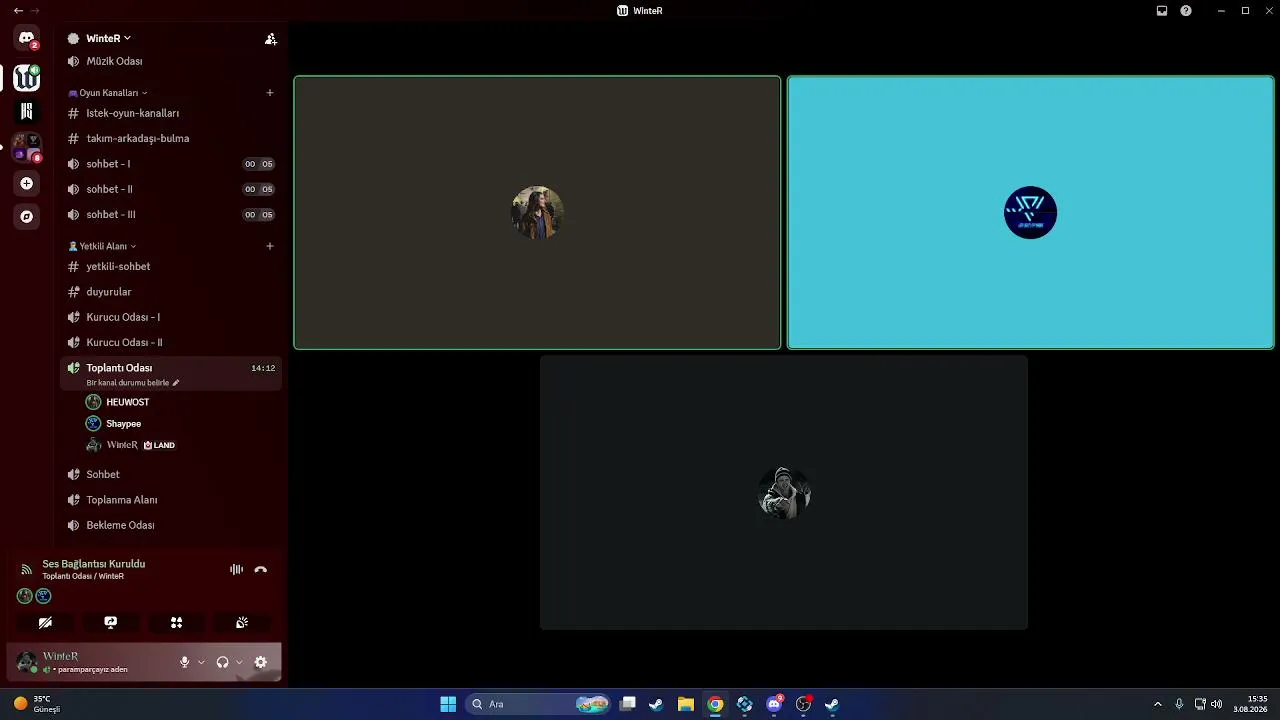1280x720 pixels.
Task: Open the takım-arkadaşı-bulma text channel
Action: [170, 138]
